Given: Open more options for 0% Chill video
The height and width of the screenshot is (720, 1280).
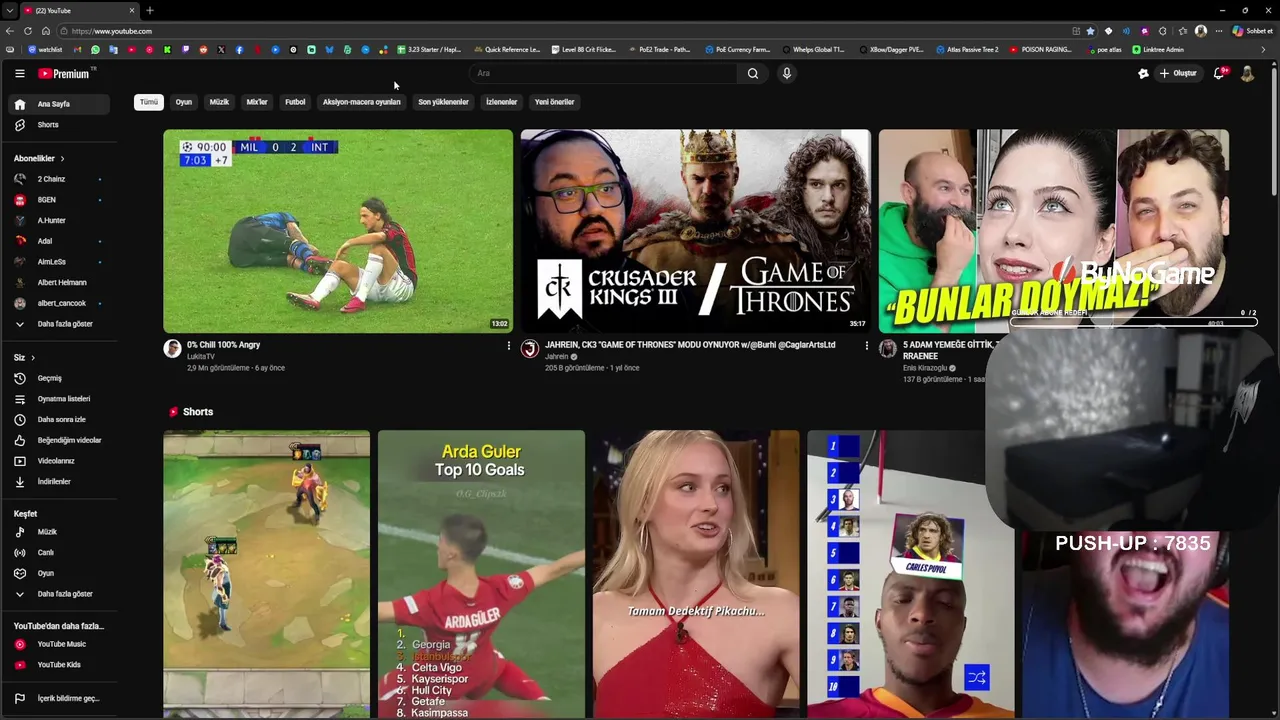Looking at the screenshot, I should pos(508,346).
